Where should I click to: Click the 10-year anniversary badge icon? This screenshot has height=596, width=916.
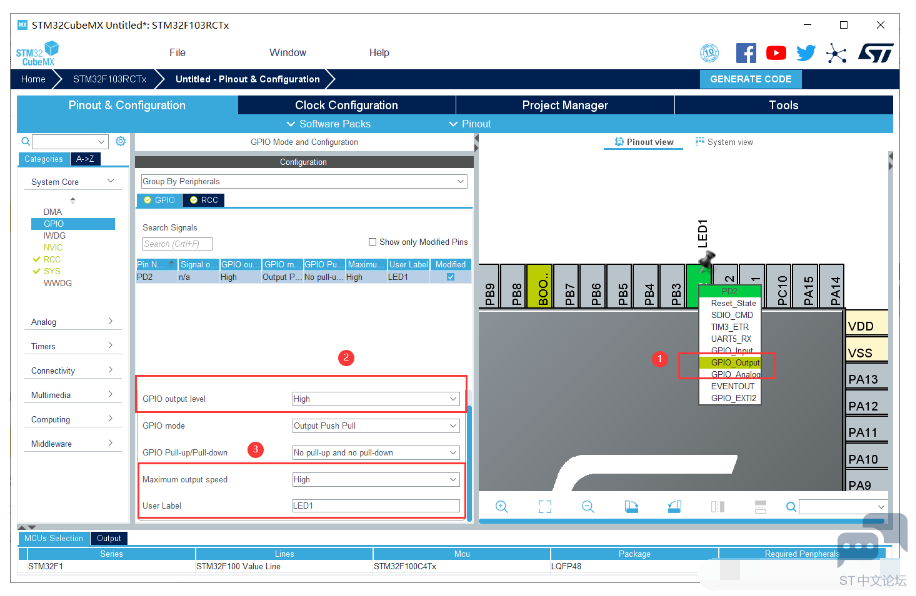[x=709, y=53]
